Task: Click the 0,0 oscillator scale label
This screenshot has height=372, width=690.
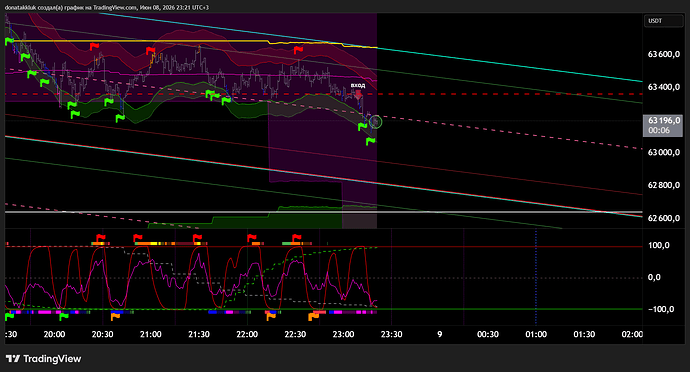Action: point(654,277)
